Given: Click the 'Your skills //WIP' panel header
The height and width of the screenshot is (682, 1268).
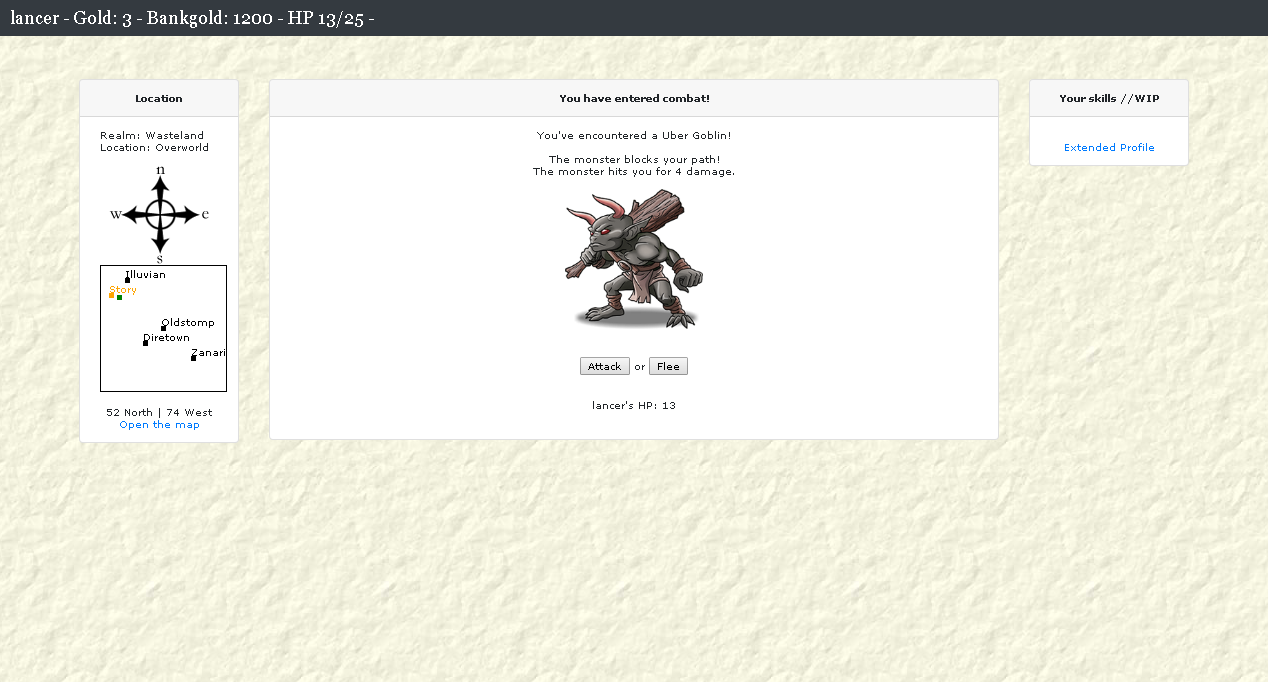Looking at the screenshot, I should point(1109,98).
